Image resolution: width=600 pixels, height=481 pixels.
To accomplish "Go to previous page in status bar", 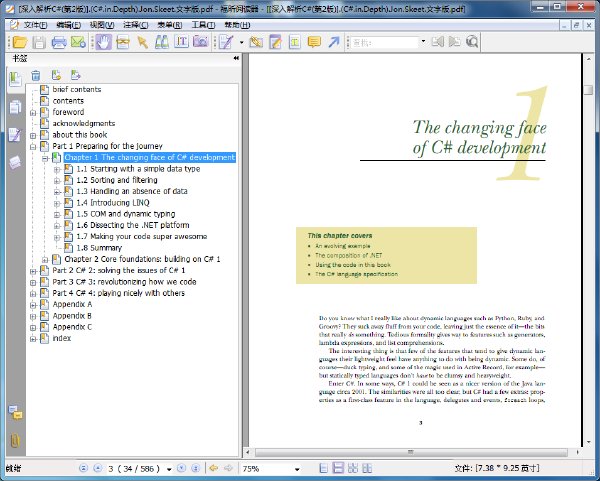I will [x=98, y=468].
